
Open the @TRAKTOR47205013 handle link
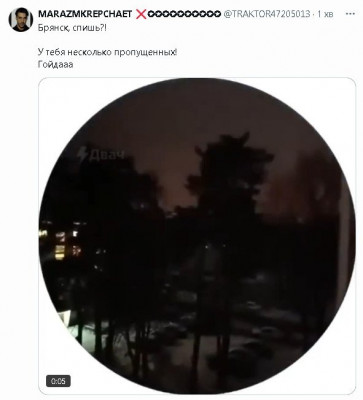tap(267, 14)
